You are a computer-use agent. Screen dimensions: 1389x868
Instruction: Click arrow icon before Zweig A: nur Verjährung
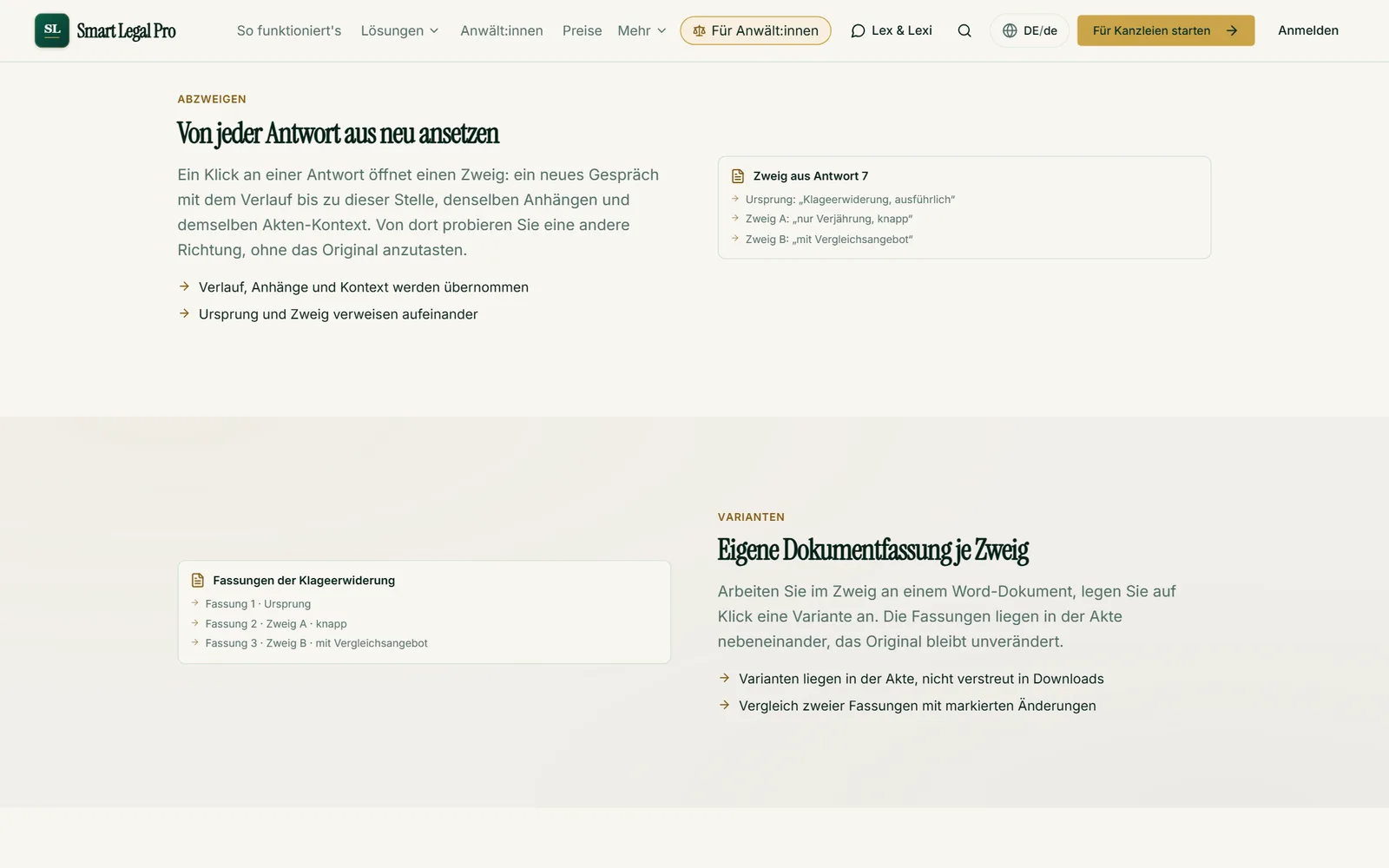(735, 218)
